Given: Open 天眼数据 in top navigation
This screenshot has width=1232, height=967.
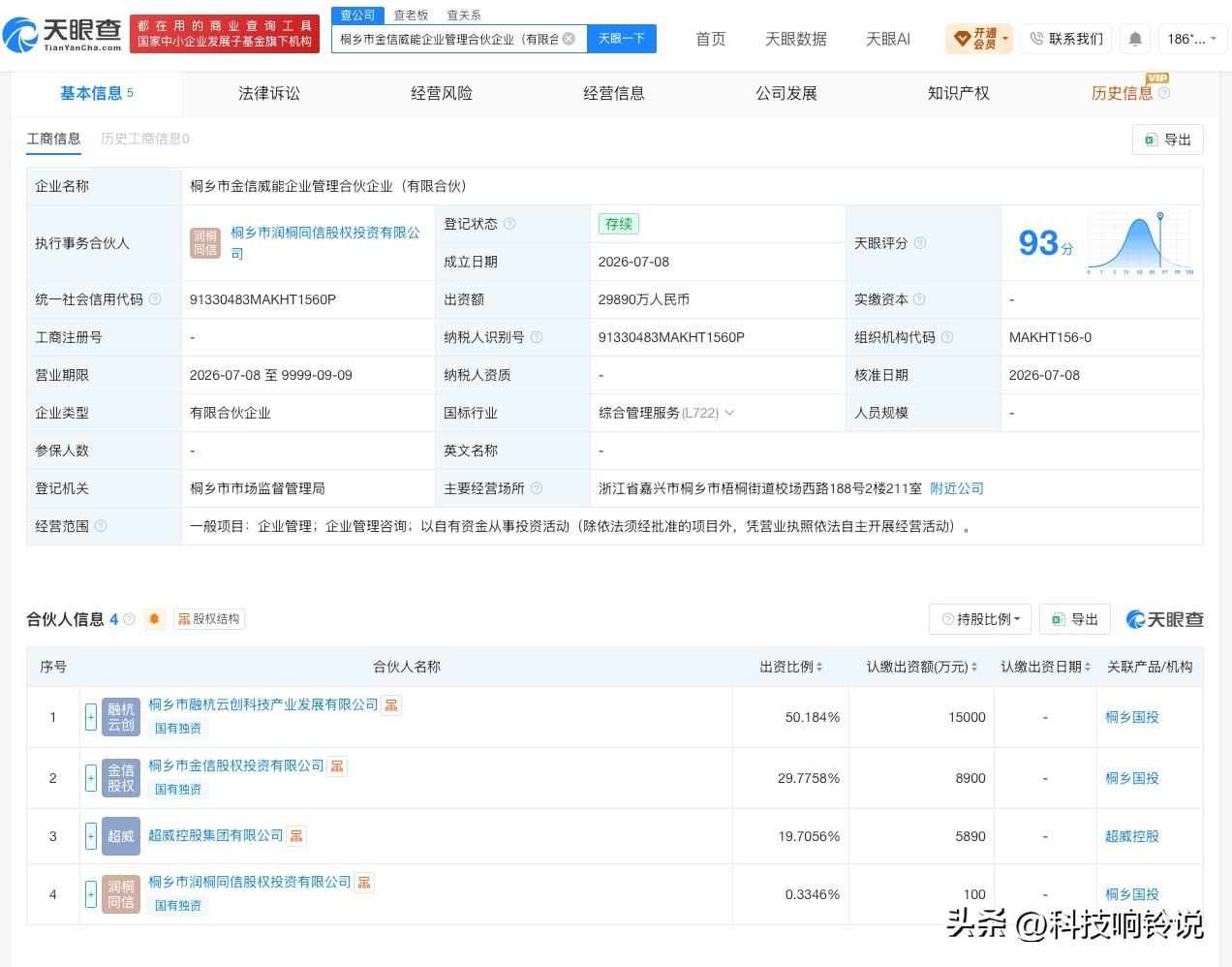Looking at the screenshot, I should pyautogui.click(x=796, y=39).
